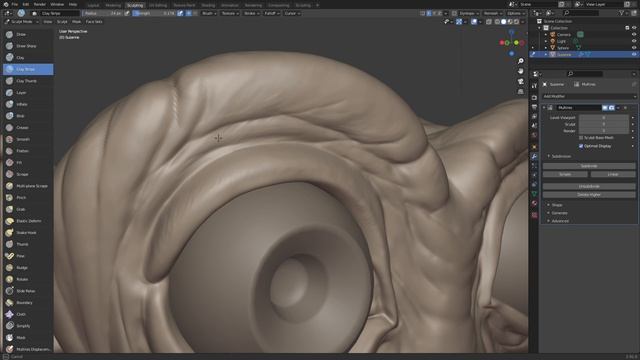Toggle camera view icon in viewport
640x360 pixels.
click(x=520, y=82)
